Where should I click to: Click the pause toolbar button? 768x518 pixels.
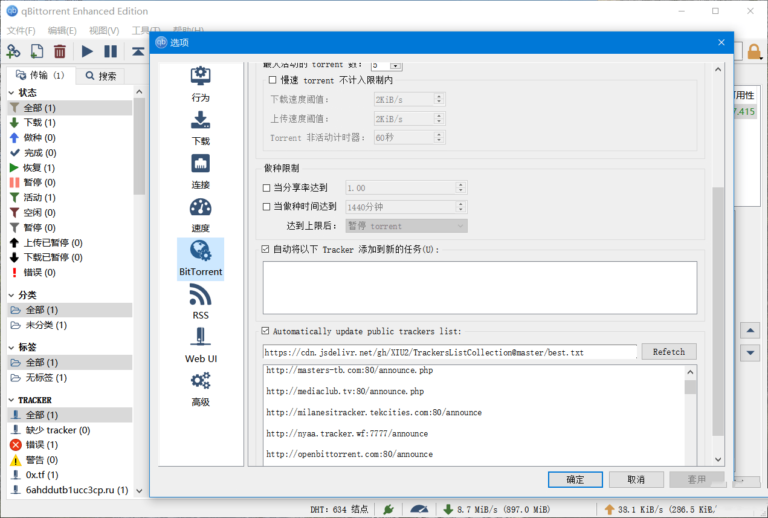pos(110,51)
